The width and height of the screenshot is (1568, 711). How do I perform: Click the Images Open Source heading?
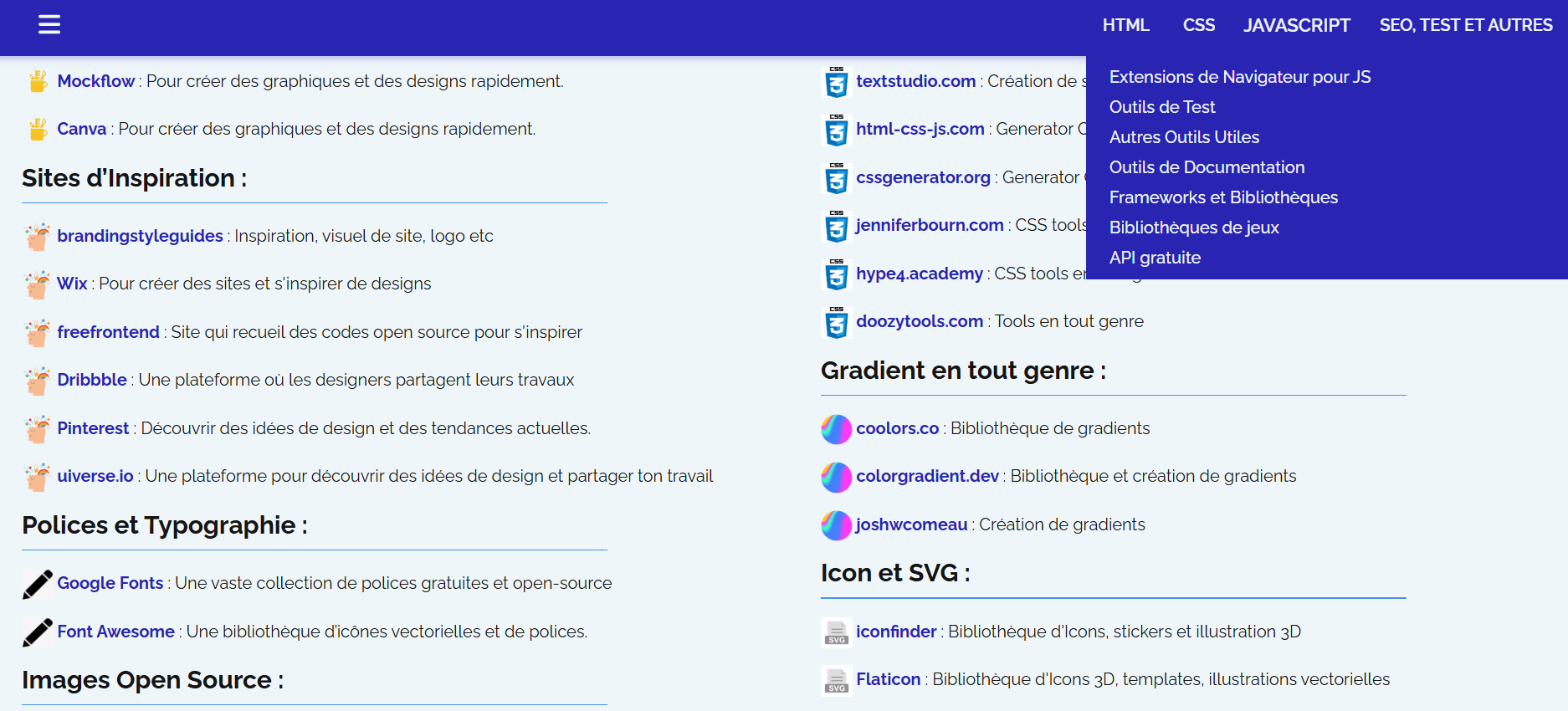152,680
